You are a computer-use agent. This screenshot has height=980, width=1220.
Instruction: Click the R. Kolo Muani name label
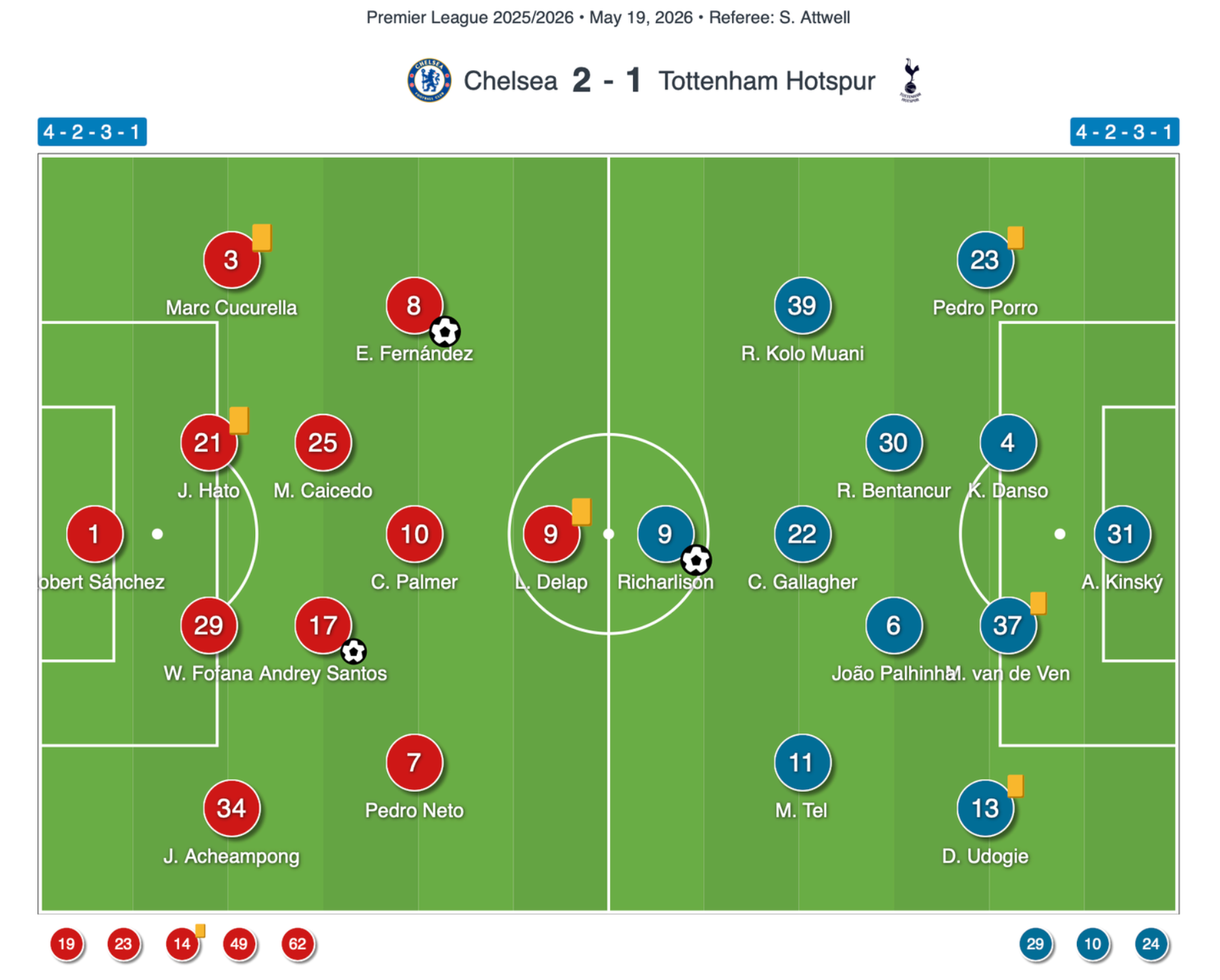coord(802,353)
